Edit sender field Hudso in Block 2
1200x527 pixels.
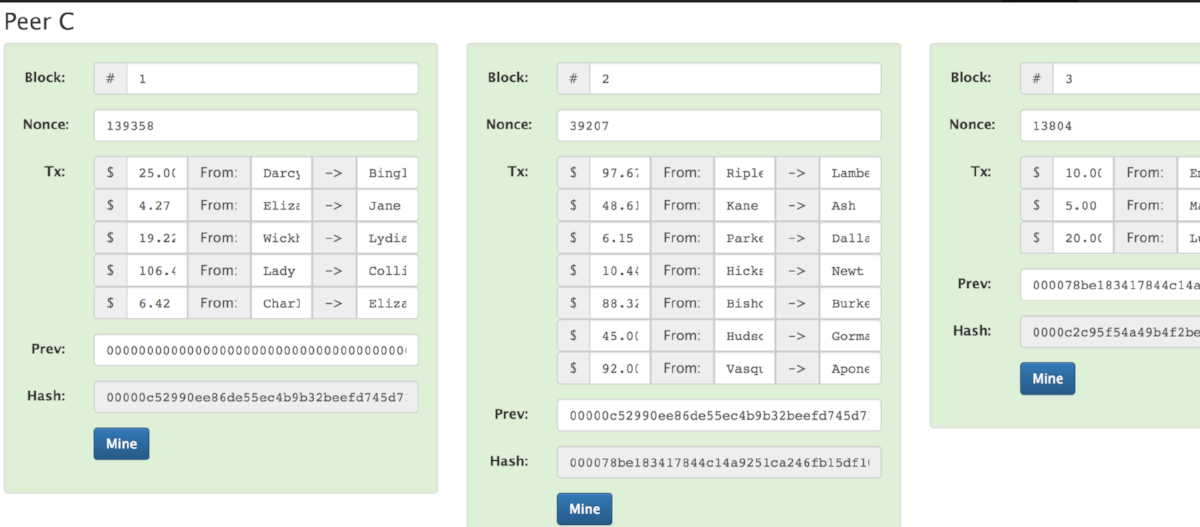[x=744, y=335]
